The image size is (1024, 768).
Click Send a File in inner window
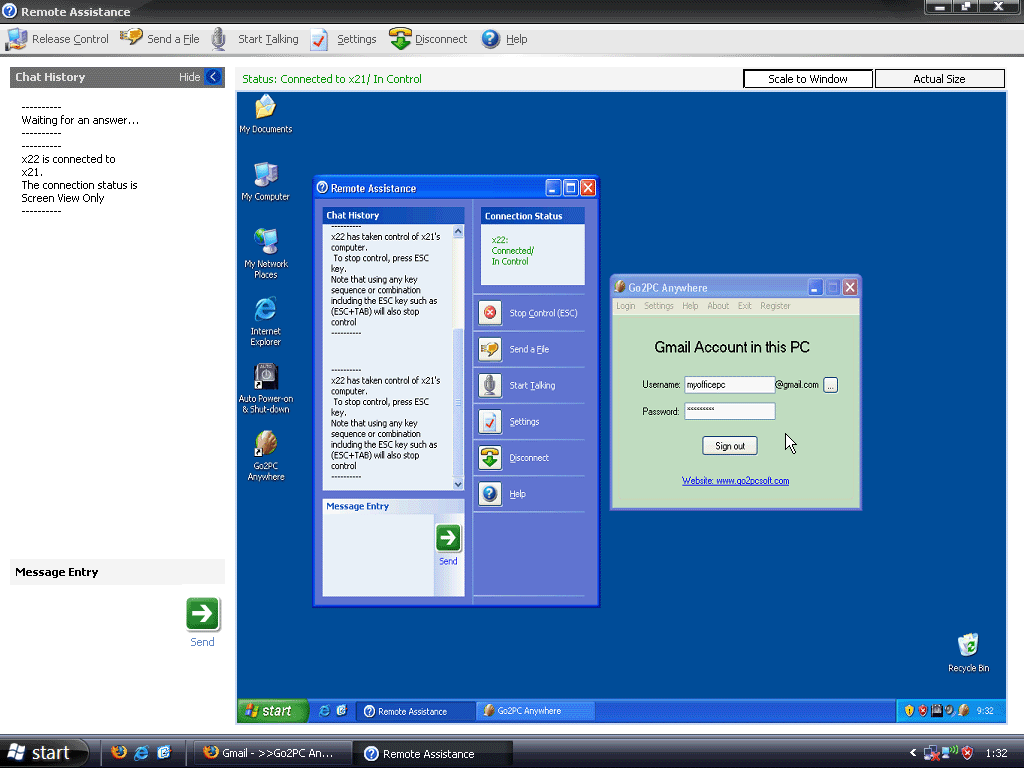point(514,349)
